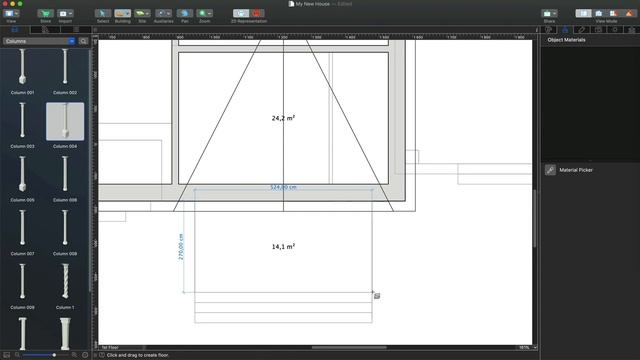
Task: Click the large-thumbnails icon by slider
Action: pos(74,355)
